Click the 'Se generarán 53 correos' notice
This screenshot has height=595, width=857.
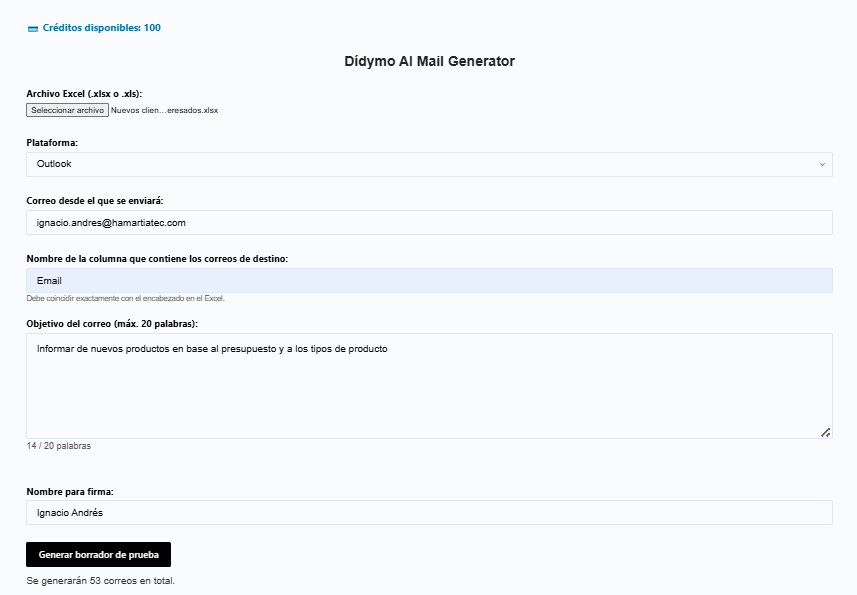101,580
